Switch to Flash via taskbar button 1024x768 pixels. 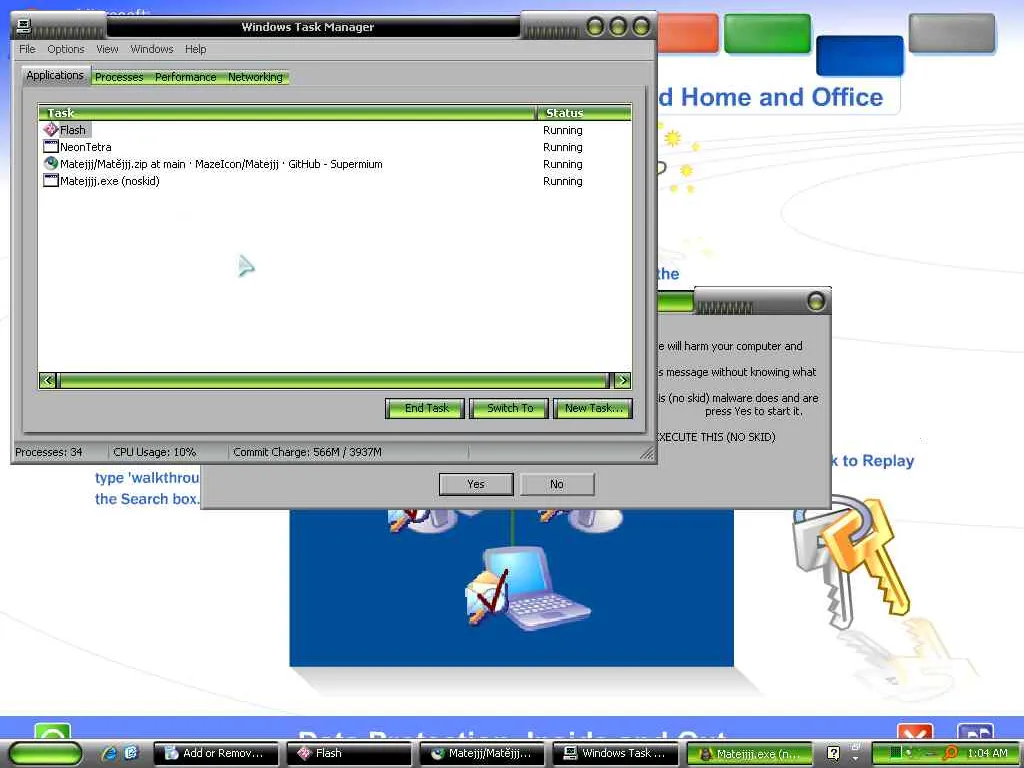[349, 754]
